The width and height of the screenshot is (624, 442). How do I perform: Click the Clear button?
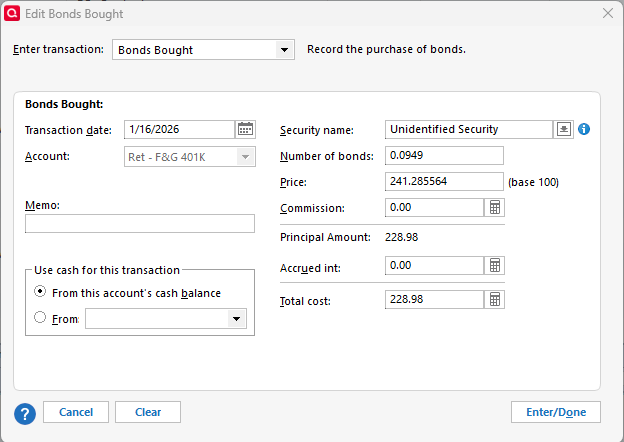click(x=148, y=412)
